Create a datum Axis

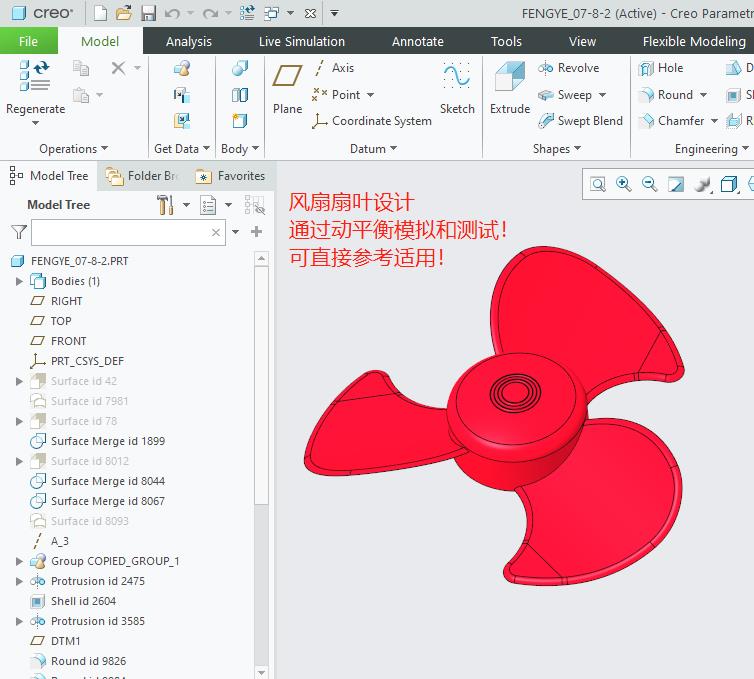pyautogui.click(x=333, y=68)
